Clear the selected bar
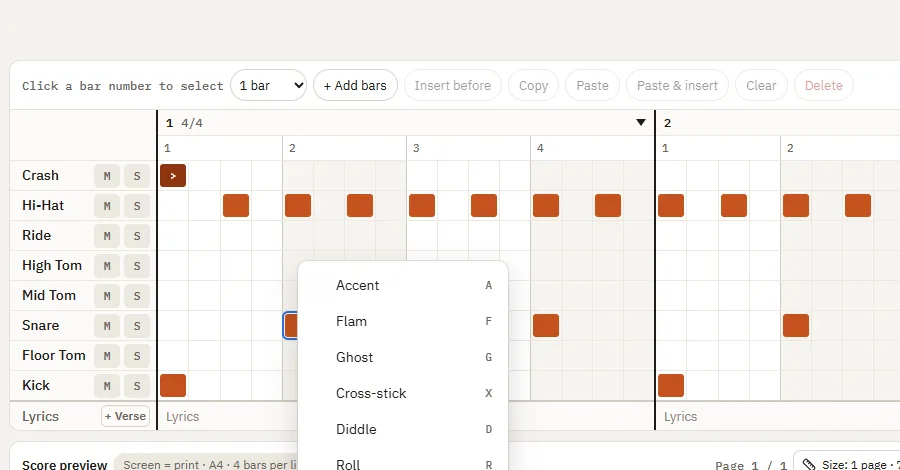900x470 pixels. point(761,86)
